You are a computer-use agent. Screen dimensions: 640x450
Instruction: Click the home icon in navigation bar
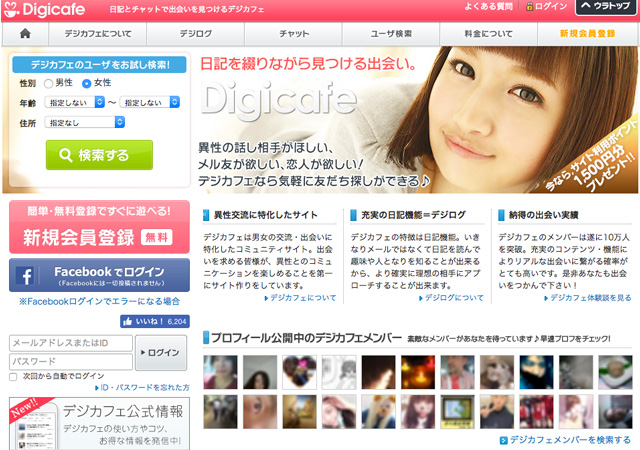(x=25, y=33)
